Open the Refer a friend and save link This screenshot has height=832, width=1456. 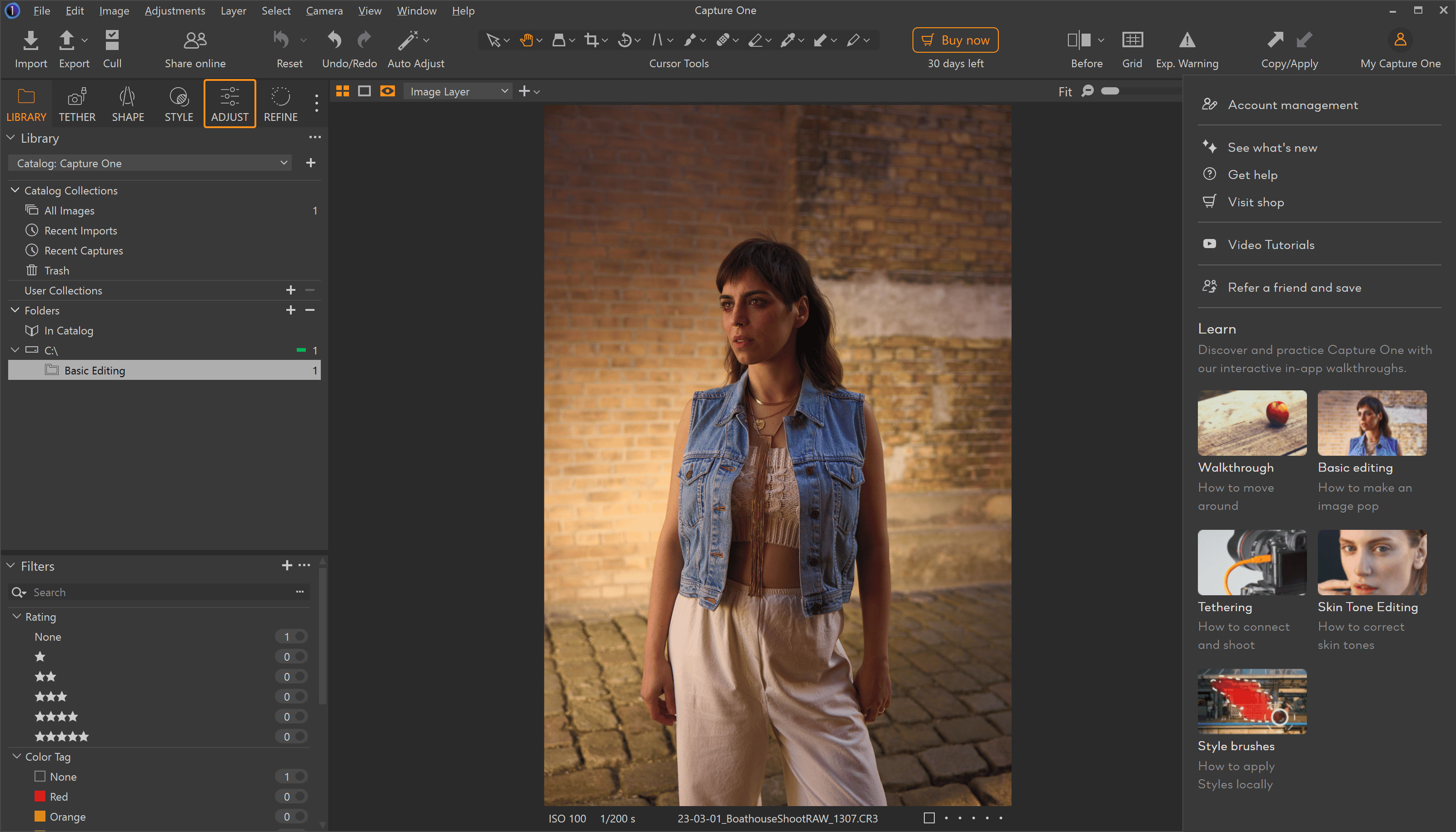1294,288
